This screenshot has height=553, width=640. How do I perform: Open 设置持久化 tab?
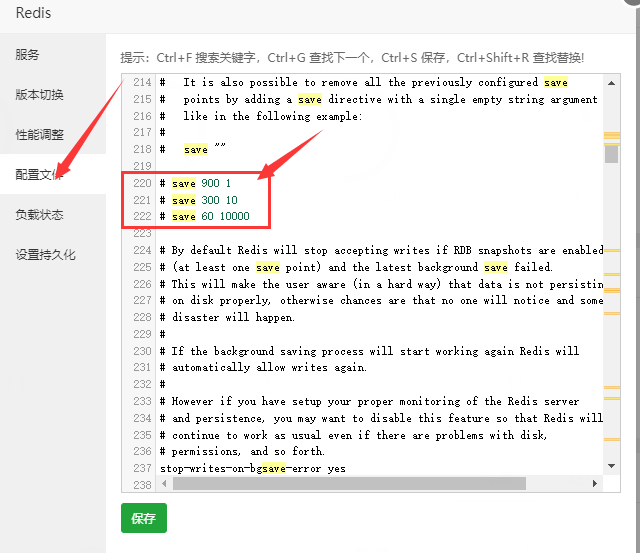click(x=45, y=254)
